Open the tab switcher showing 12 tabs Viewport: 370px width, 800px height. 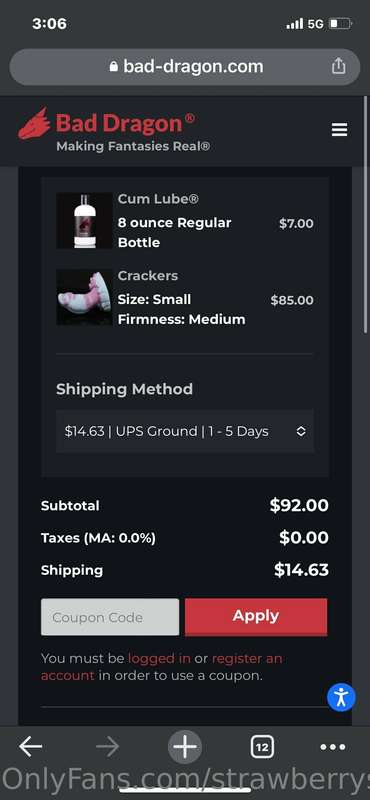tap(262, 747)
